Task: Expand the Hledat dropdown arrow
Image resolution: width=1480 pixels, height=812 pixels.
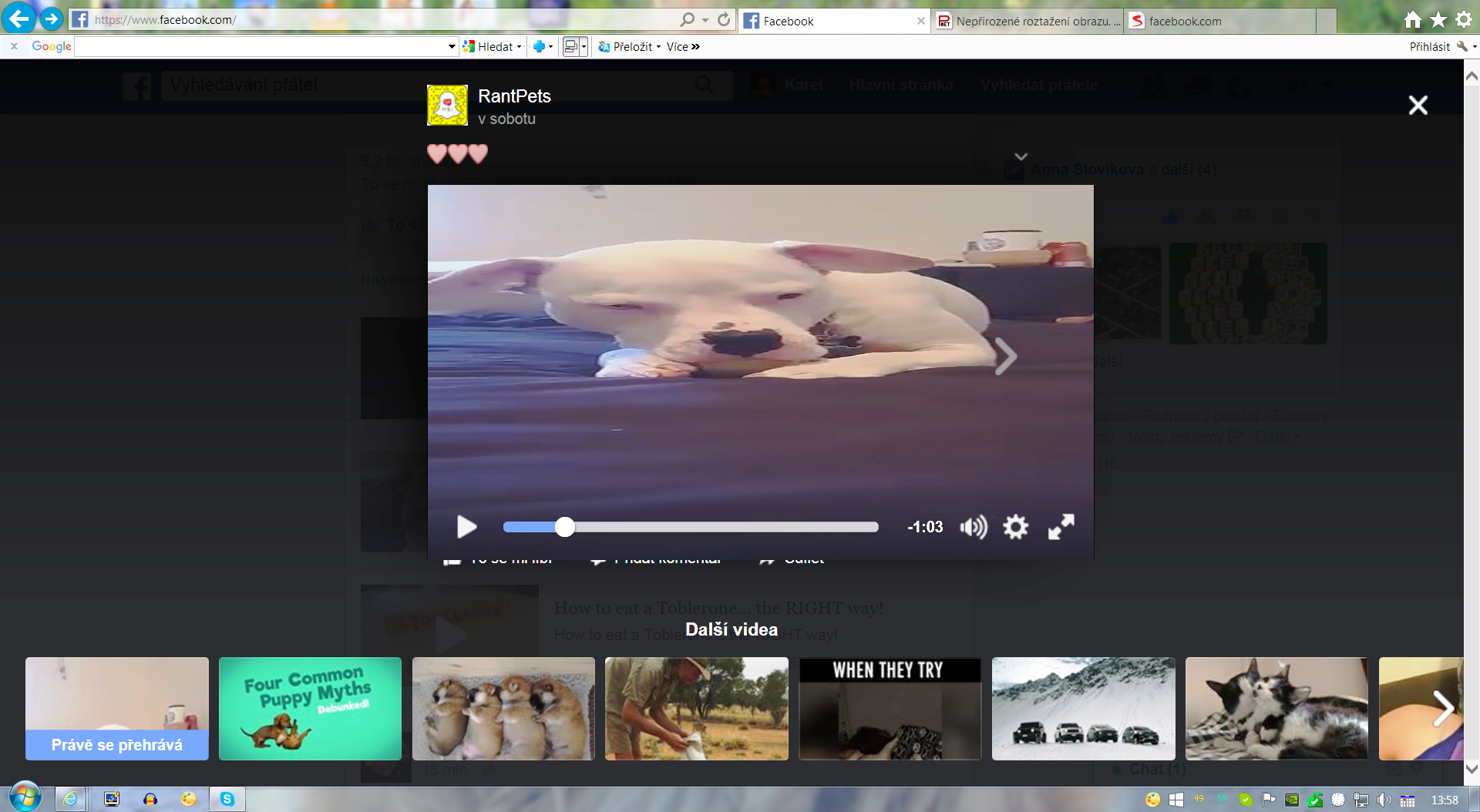Action: click(x=519, y=47)
